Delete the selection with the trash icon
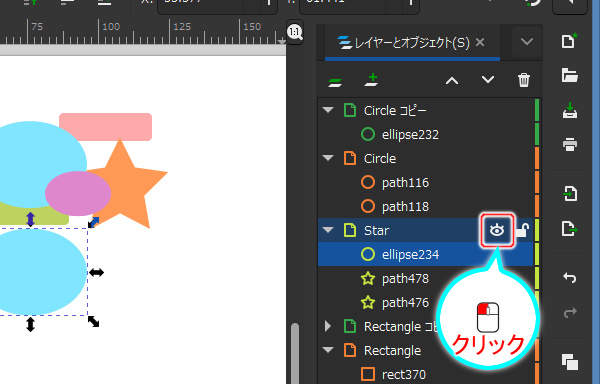Viewport: 600px width, 384px height. pos(524,80)
